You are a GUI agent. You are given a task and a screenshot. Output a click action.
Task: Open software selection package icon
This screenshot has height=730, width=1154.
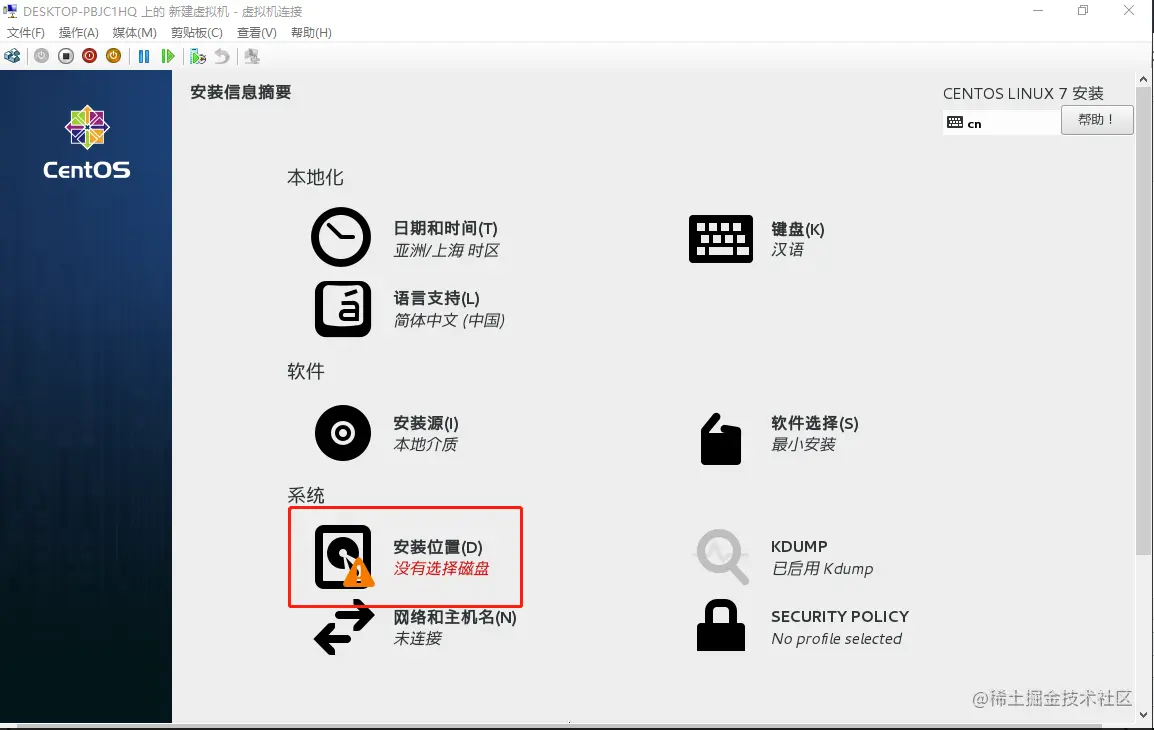point(721,439)
